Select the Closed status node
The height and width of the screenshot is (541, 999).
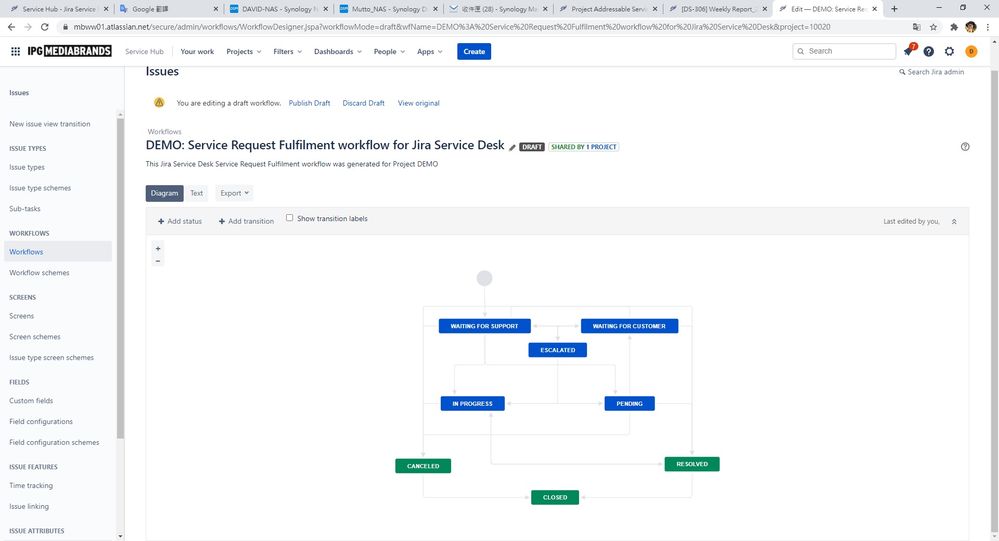click(x=555, y=497)
